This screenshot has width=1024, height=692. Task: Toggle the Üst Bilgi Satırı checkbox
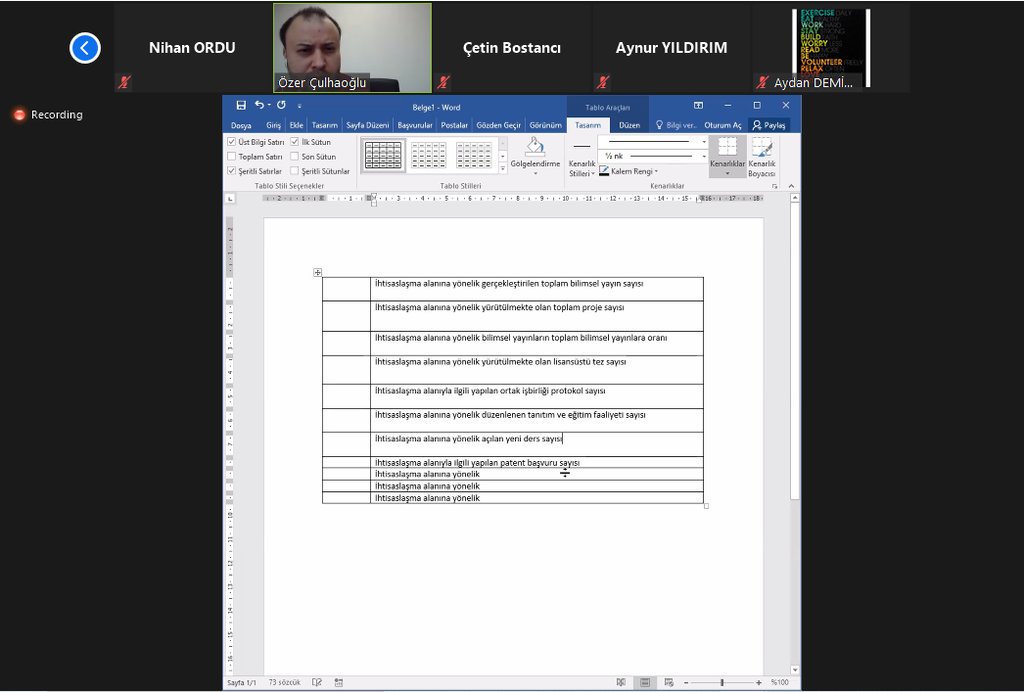[232, 142]
